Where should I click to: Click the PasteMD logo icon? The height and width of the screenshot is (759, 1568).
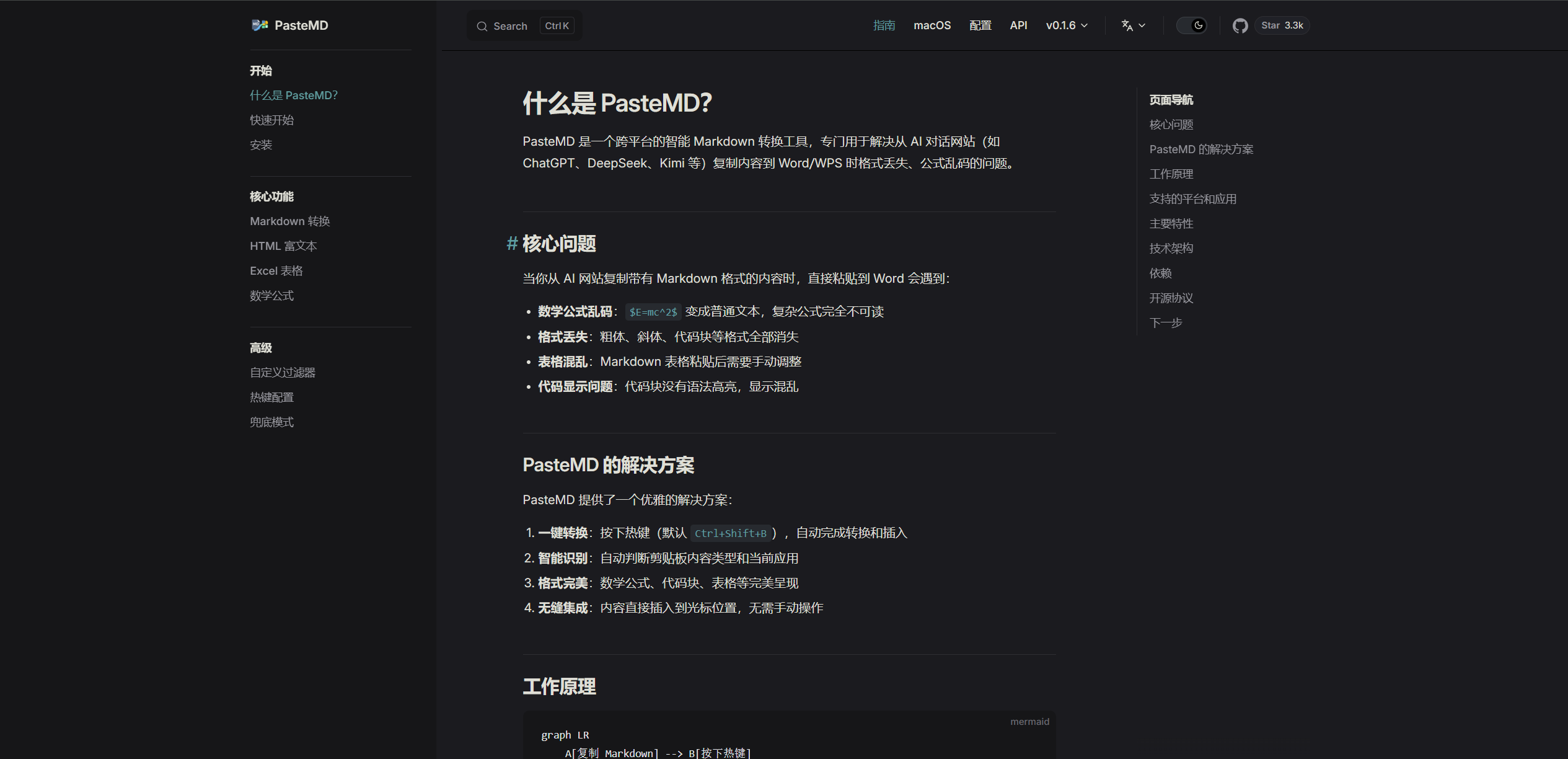pyautogui.click(x=260, y=25)
